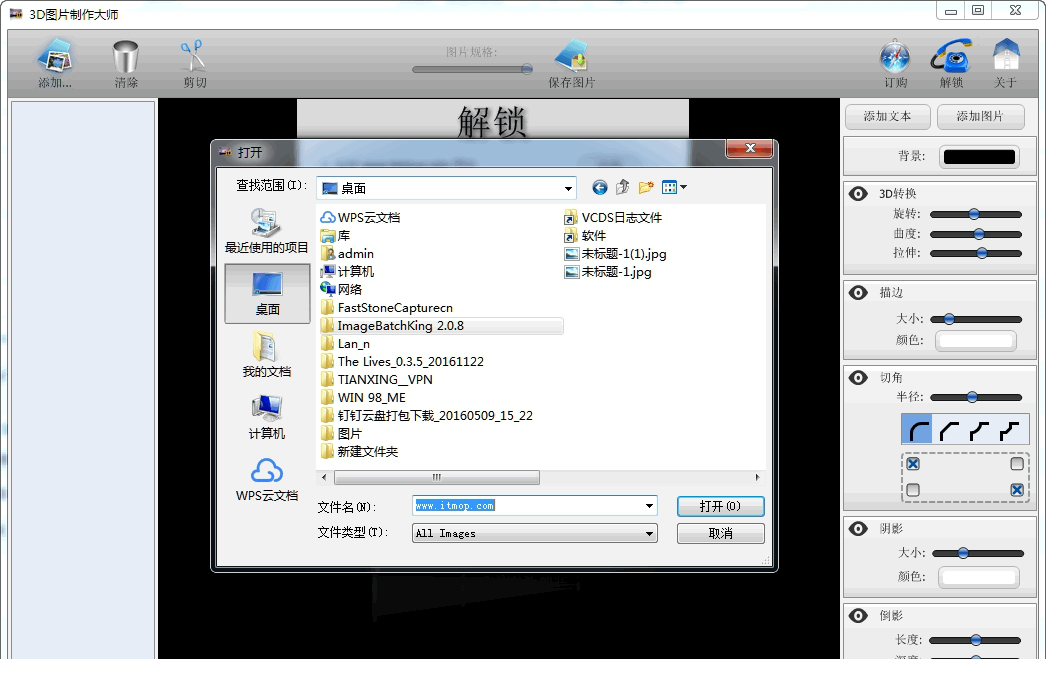Click the Save picture (保存图片) icon
The width and height of the screenshot is (1046, 685).
coord(571,58)
